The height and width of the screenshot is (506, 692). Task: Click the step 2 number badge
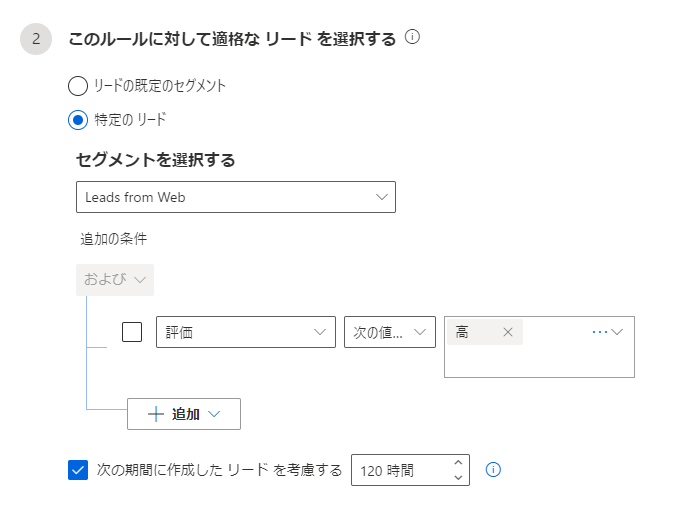35,39
